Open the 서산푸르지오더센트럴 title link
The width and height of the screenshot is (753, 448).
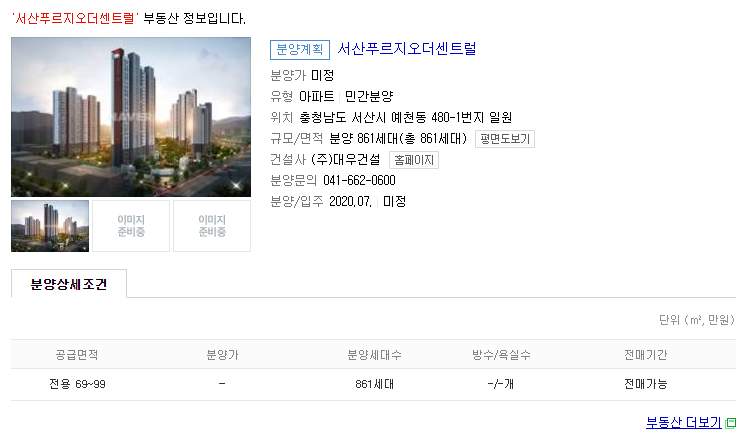406,48
